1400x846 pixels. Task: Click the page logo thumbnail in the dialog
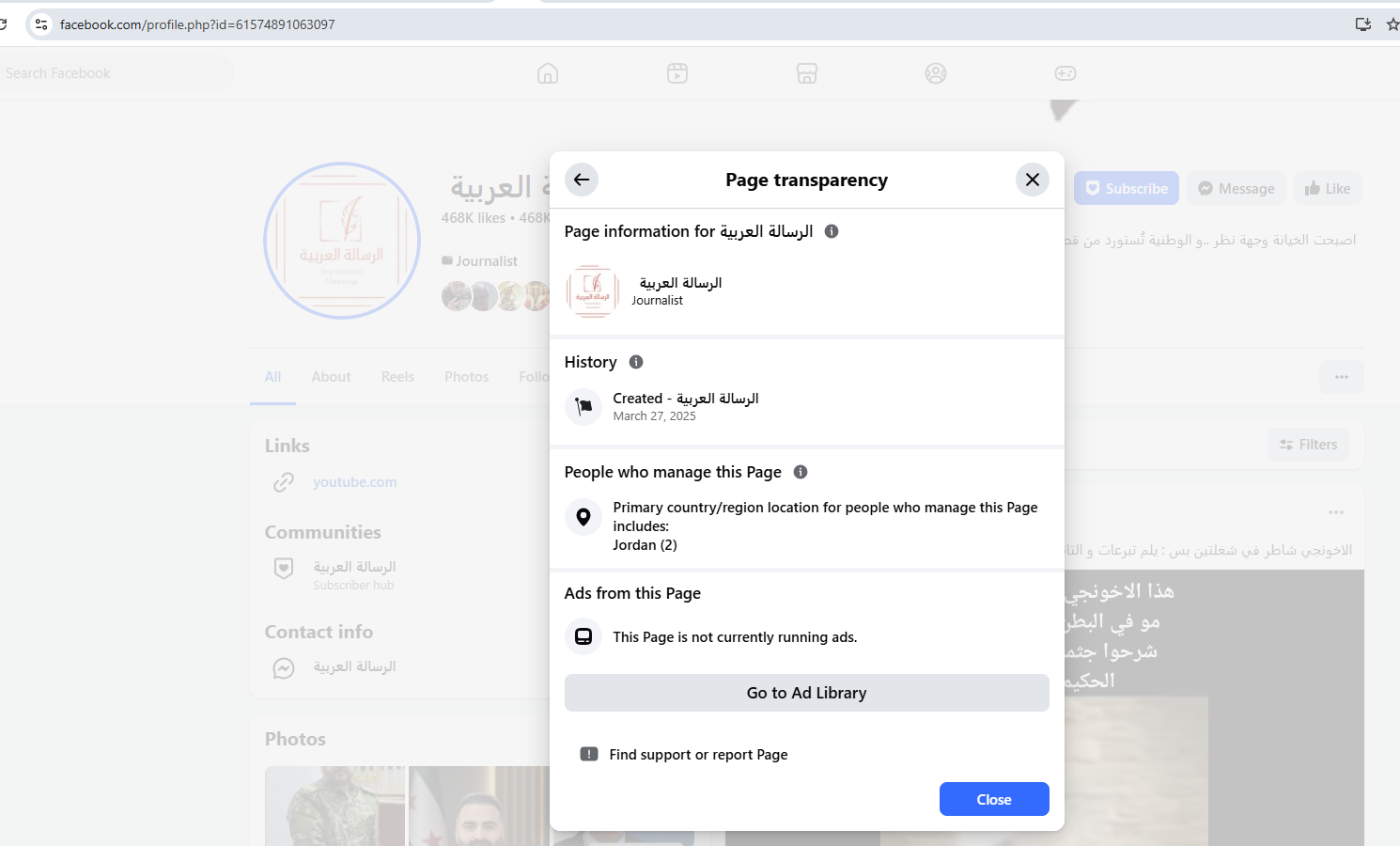593,291
